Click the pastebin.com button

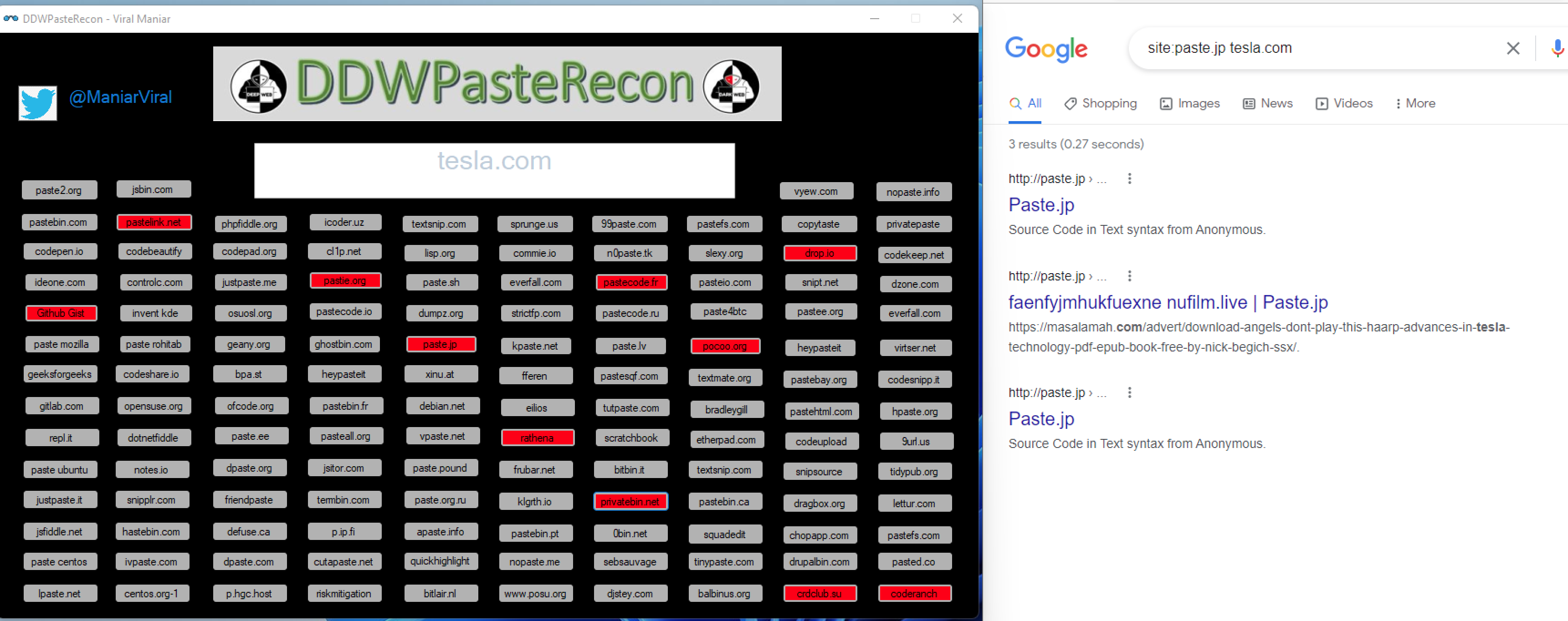pos(59,222)
